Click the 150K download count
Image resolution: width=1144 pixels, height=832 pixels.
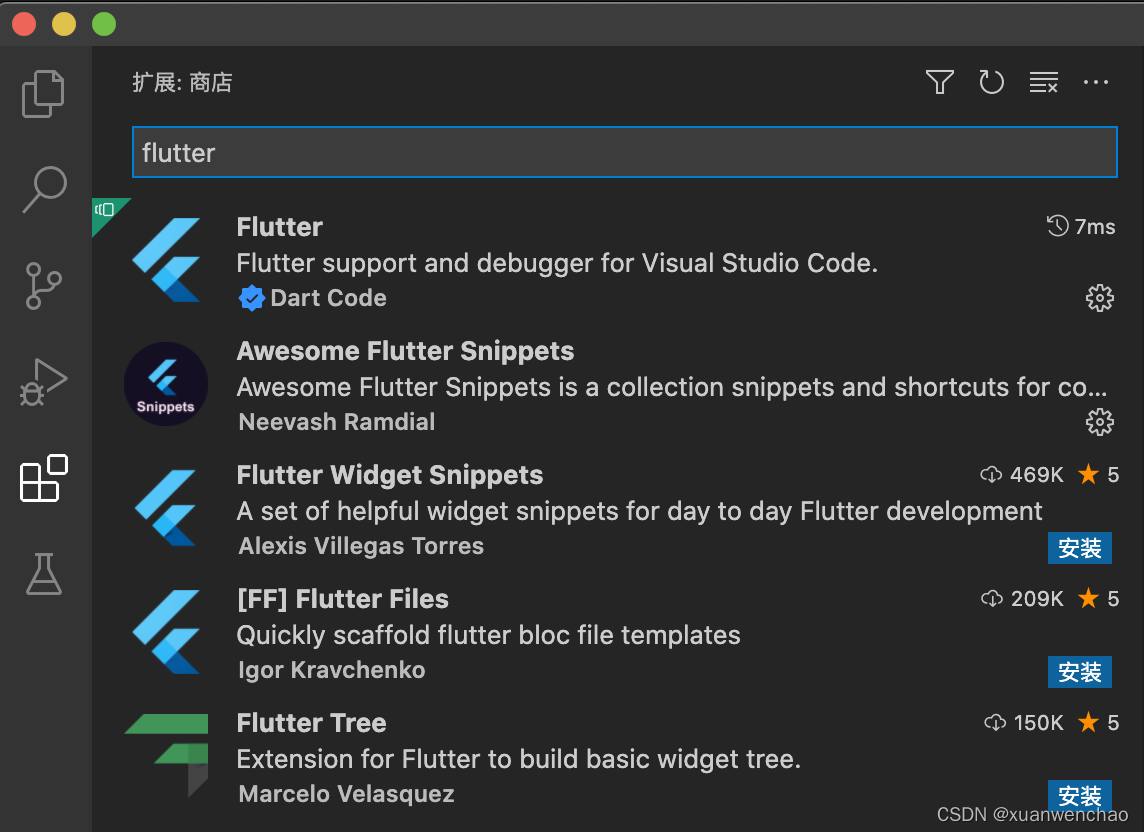point(1024,723)
